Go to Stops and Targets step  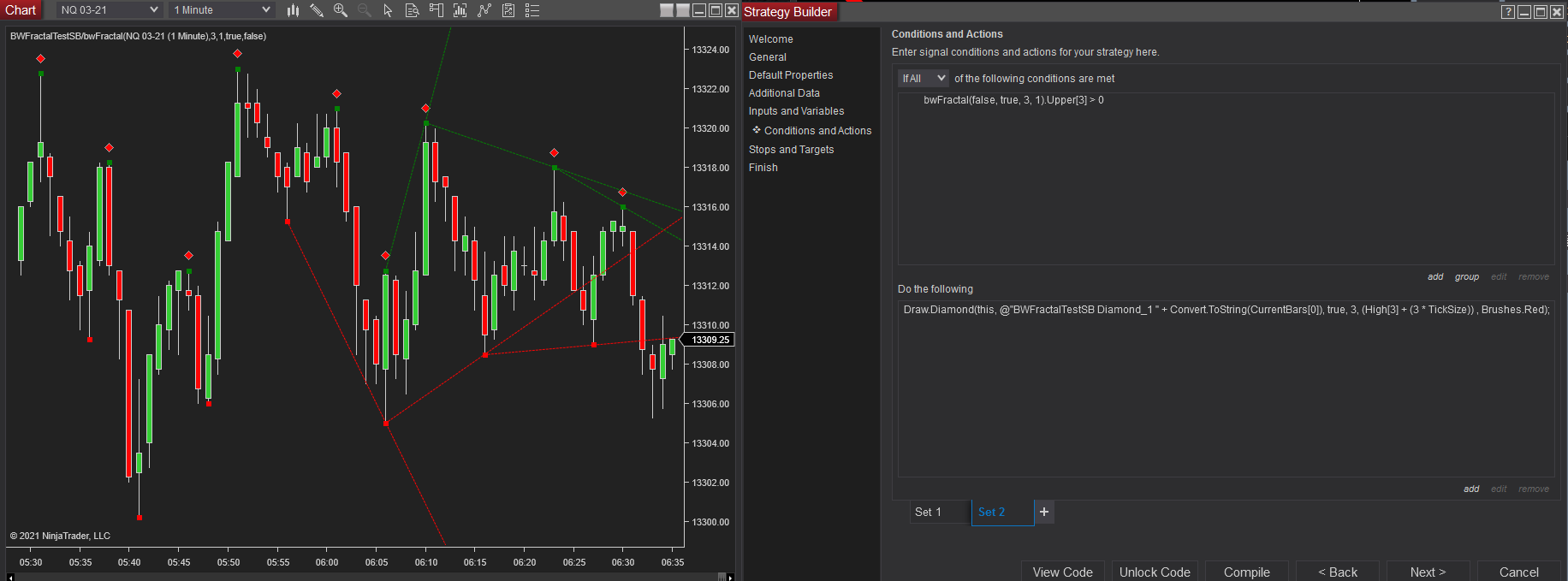[791, 150]
